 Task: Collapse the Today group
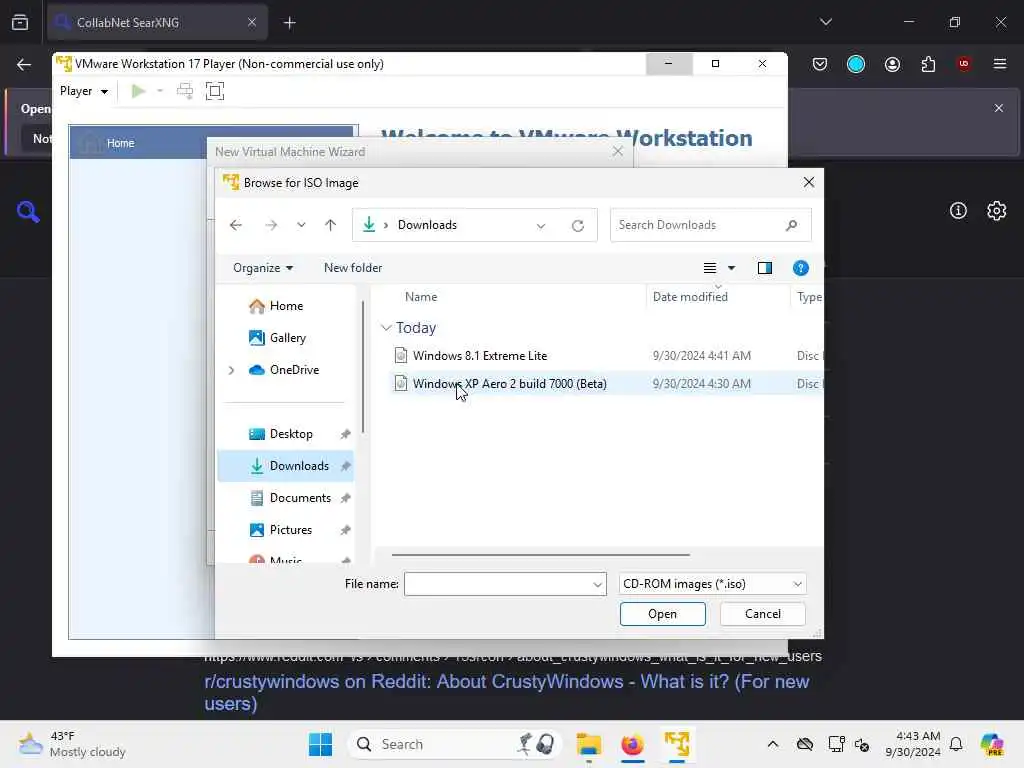pyautogui.click(x=386, y=328)
